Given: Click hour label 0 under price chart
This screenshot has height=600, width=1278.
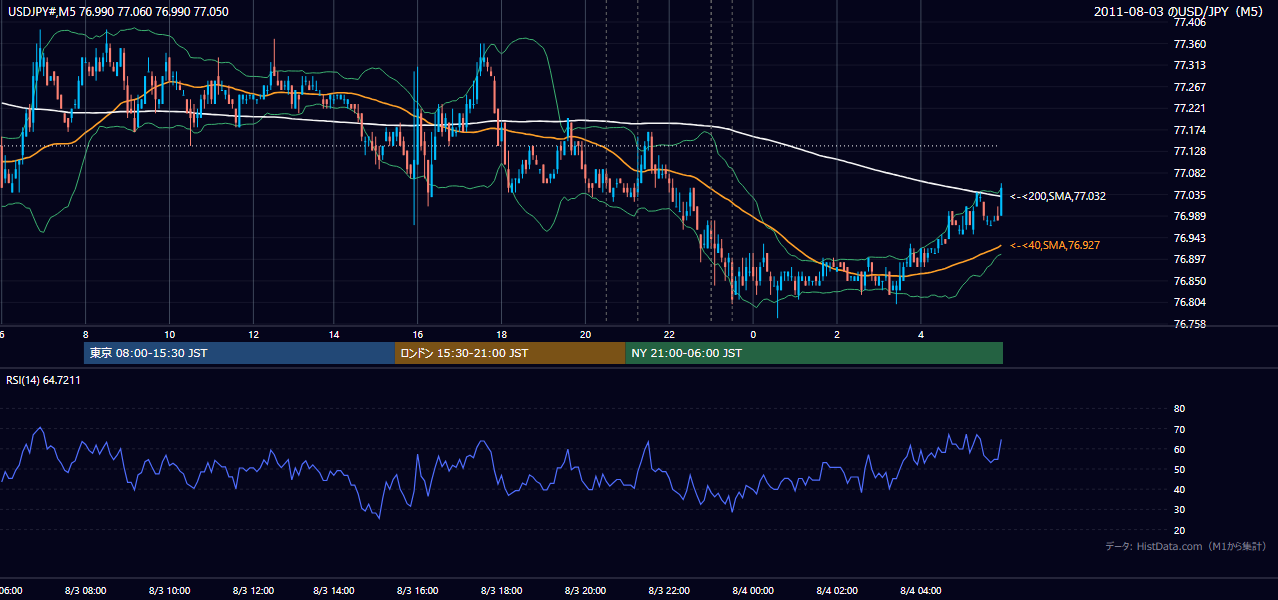Looking at the screenshot, I should click(x=753, y=335).
